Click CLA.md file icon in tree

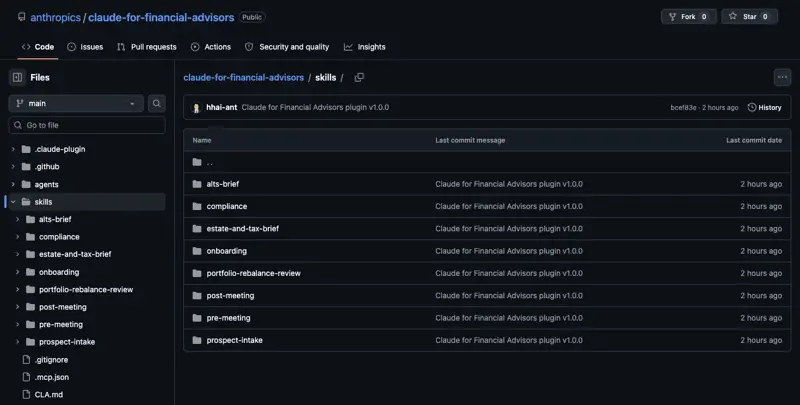pyautogui.click(x=27, y=394)
